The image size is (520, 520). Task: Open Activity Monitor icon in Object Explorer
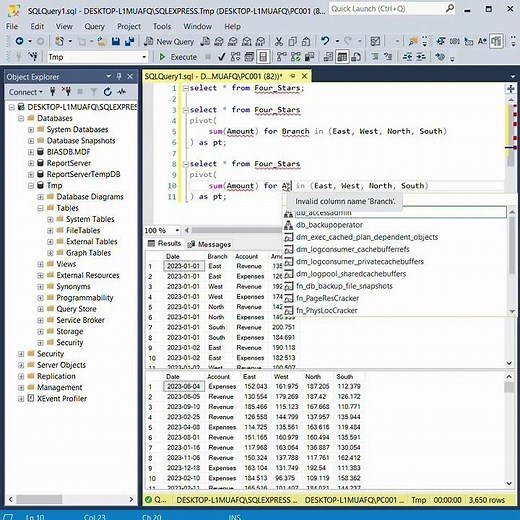click(x=121, y=91)
